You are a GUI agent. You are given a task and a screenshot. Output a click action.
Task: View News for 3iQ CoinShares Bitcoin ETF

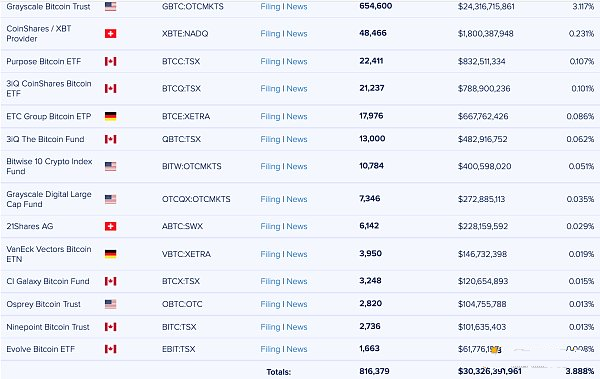click(297, 88)
